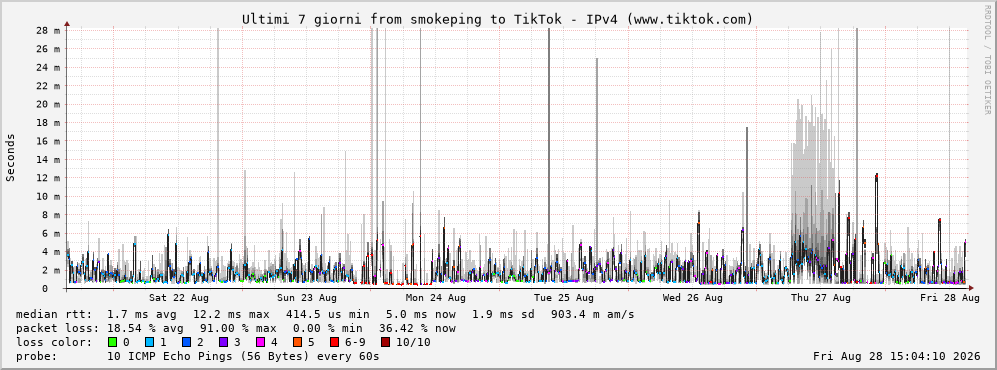The height and width of the screenshot is (370, 997).
Task: Click the vertical Seconds axis label
Action: [x=11, y=158]
